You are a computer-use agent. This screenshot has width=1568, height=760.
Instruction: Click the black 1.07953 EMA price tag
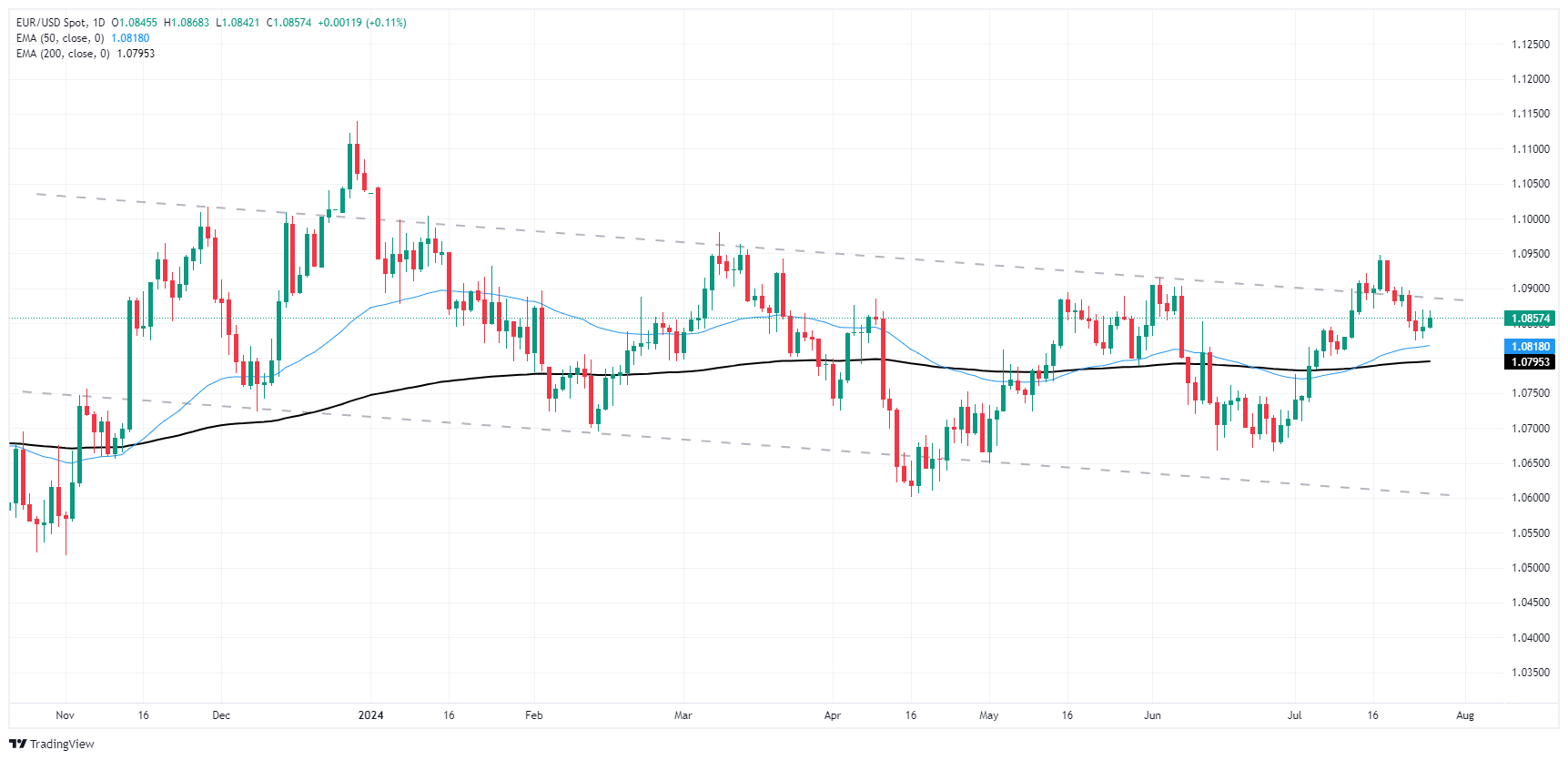coord(1530,362)
